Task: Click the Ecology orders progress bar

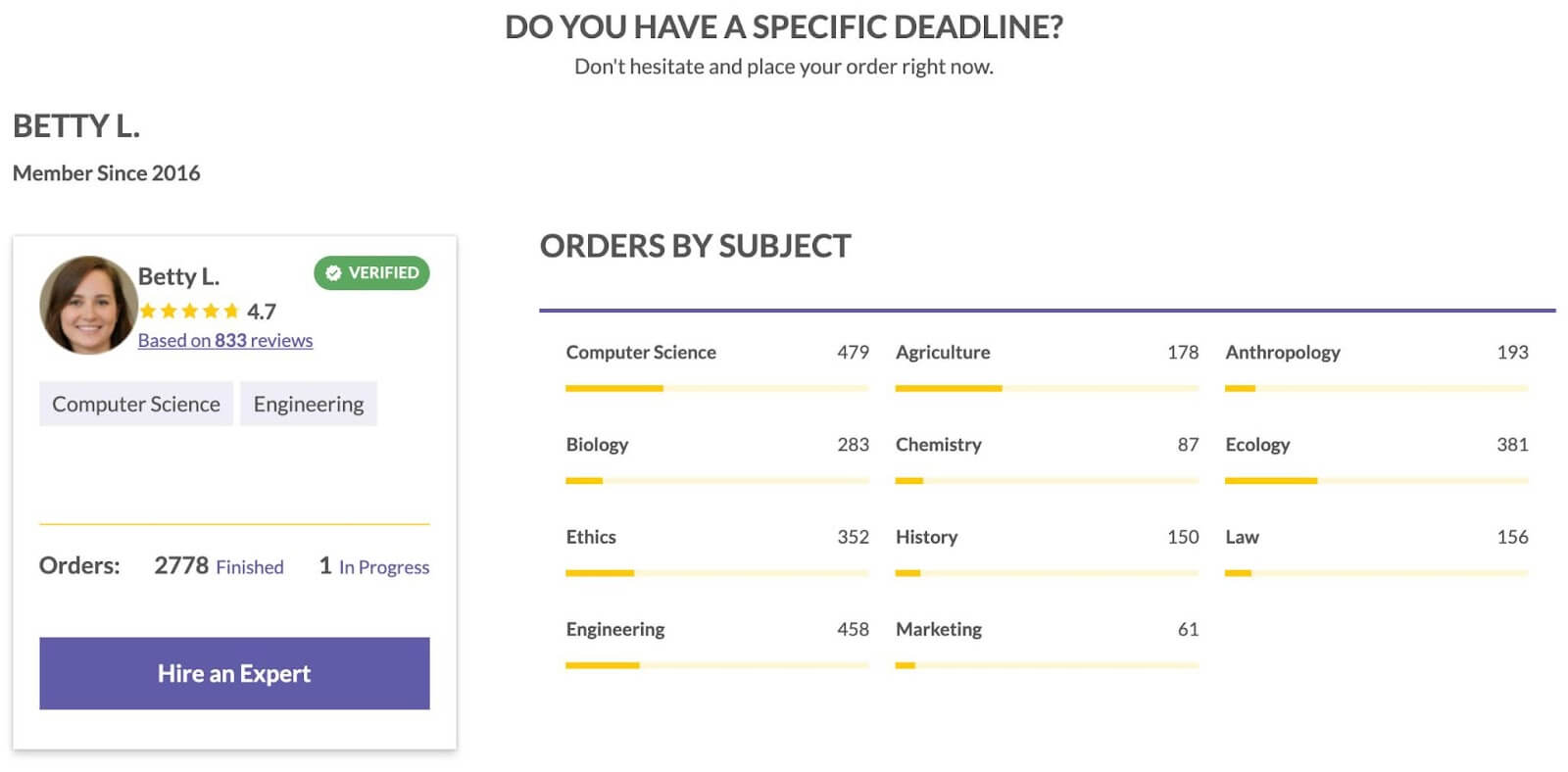Action: tap(1376, 481)
